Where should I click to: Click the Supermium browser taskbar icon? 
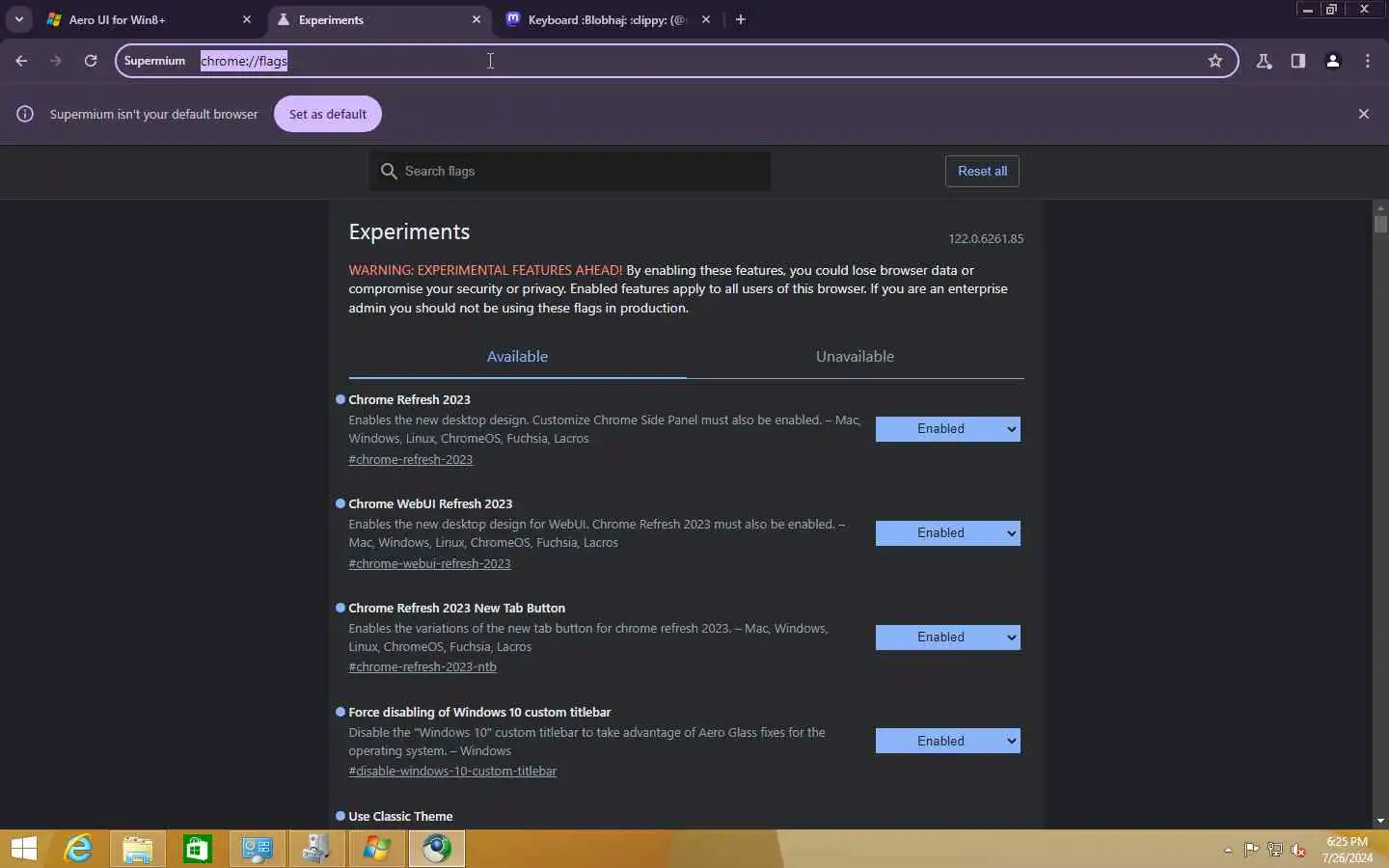[x=437, y=849]
